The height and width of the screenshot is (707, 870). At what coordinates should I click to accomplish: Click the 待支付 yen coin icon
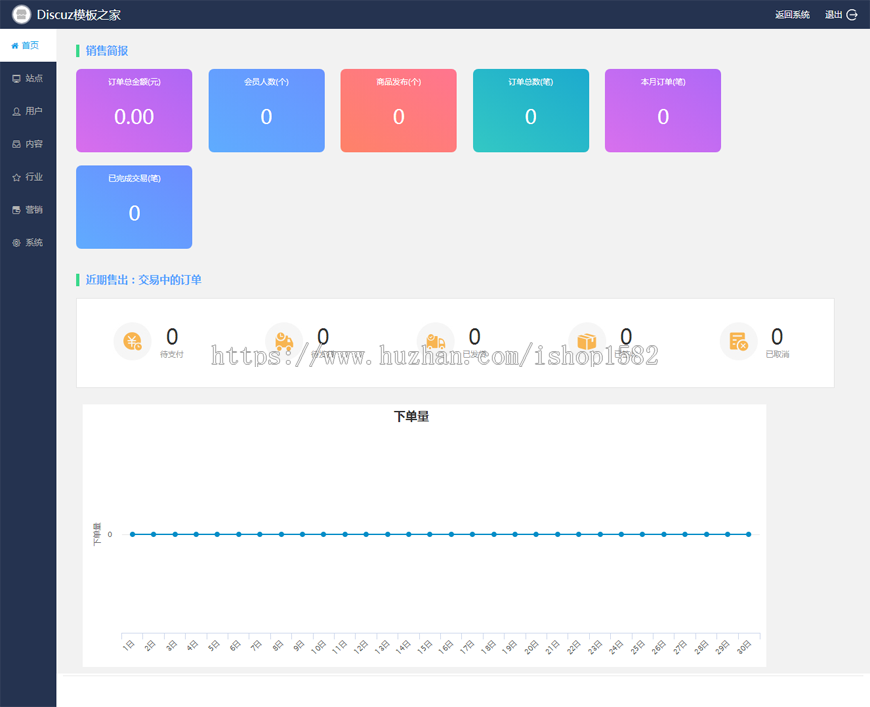133,341
